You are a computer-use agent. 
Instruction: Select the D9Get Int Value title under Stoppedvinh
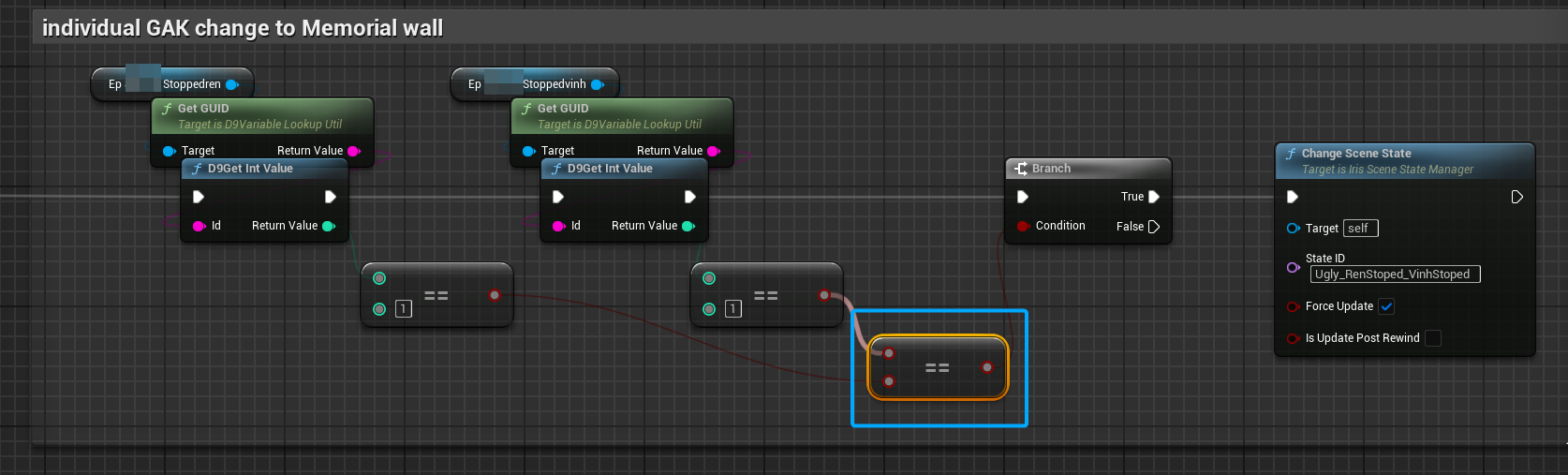(x=610, y=169)
